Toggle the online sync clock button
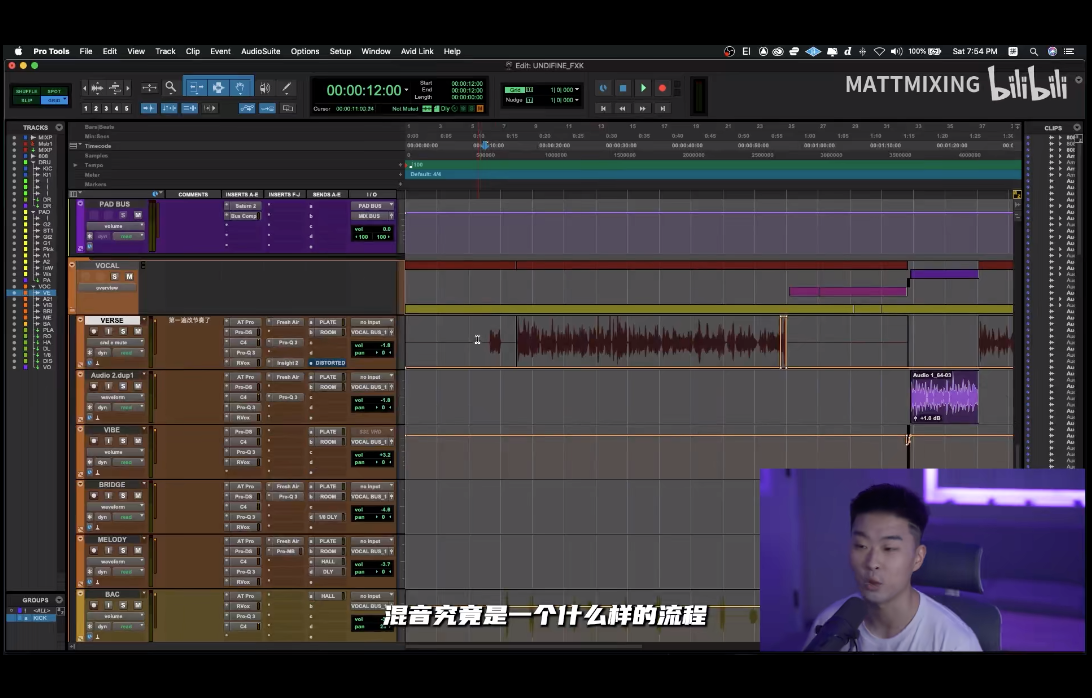This screenshot has height=698, width=1092. (x=603, y=88)
